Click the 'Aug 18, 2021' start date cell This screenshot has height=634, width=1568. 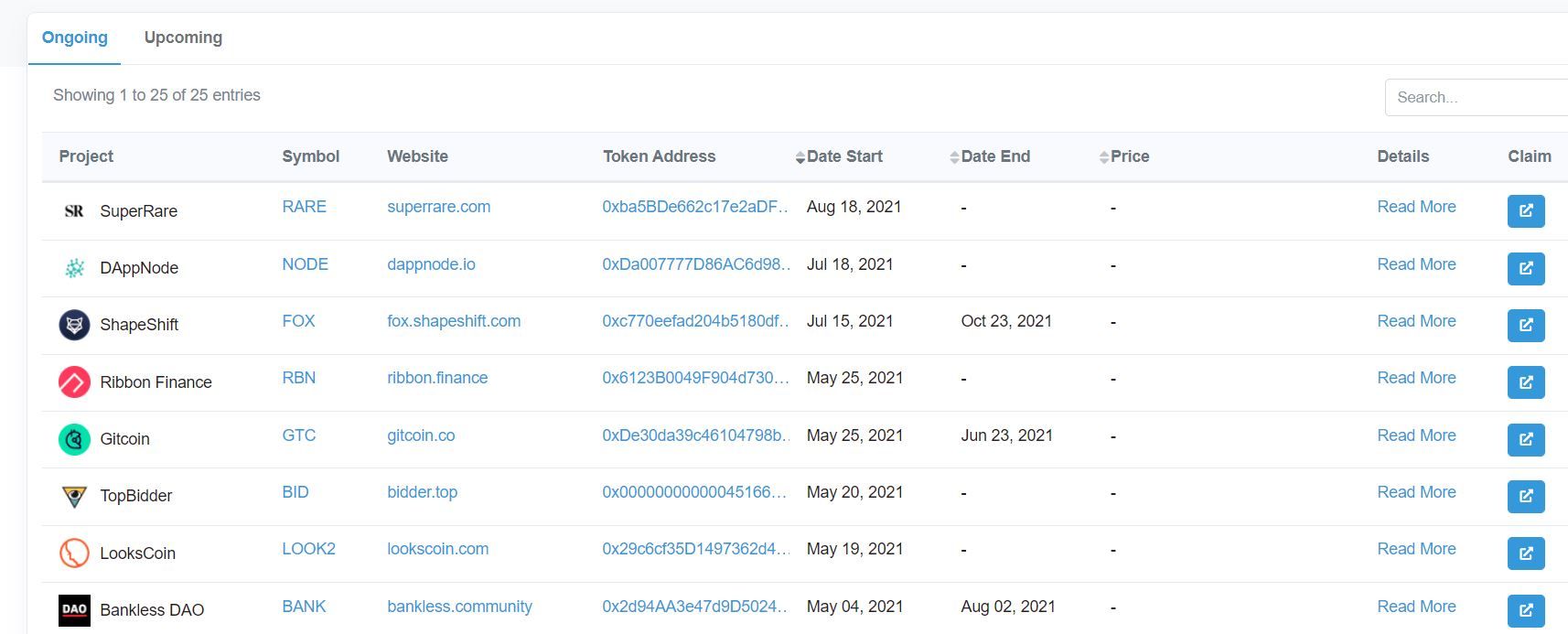click(x=854, y=207)
